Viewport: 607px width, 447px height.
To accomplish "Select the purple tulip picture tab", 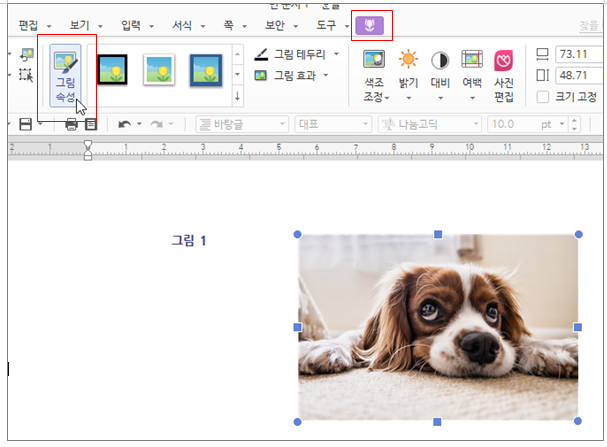I will pos(370,26).
